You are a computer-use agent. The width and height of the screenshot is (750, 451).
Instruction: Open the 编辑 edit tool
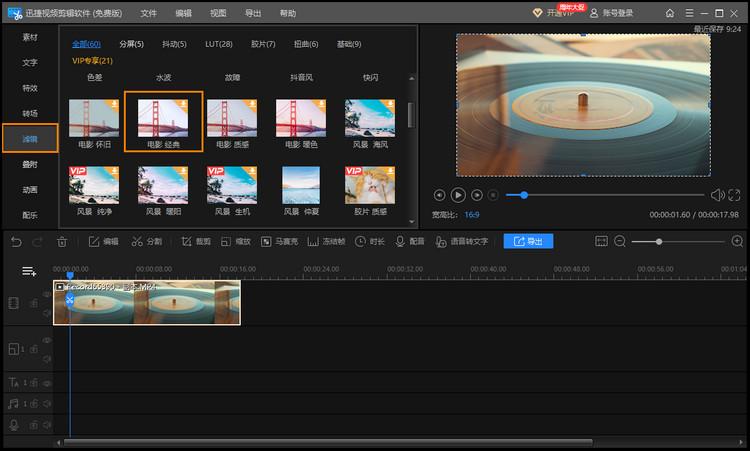click(103, 242)
